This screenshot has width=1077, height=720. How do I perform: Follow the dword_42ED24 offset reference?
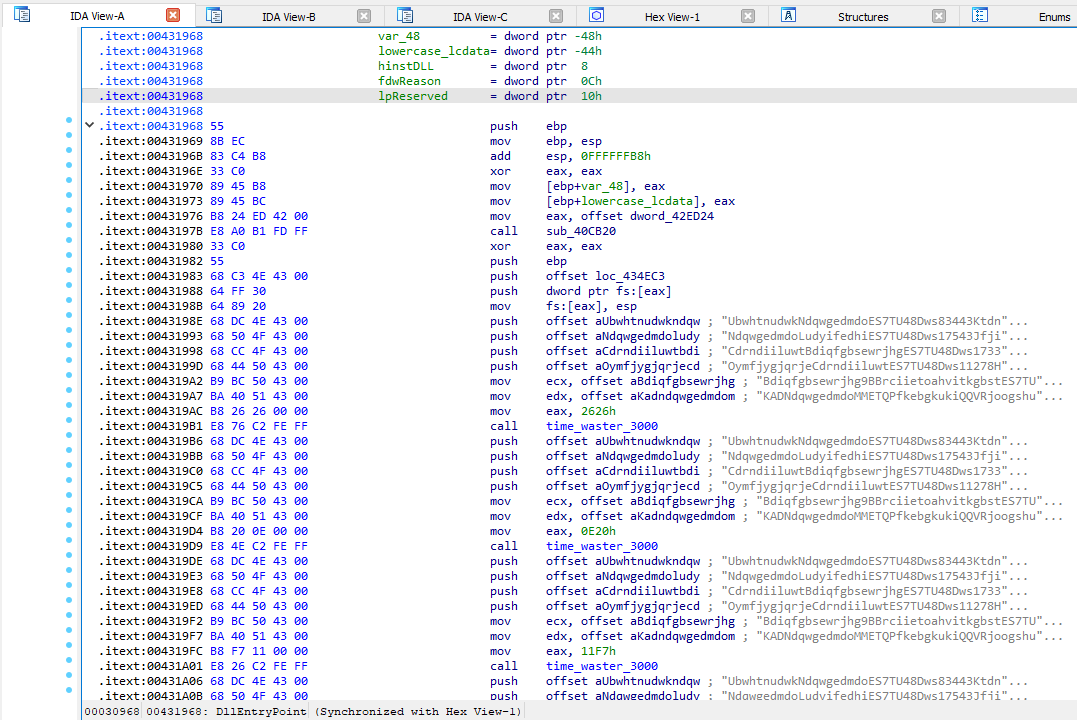[671, 216]
